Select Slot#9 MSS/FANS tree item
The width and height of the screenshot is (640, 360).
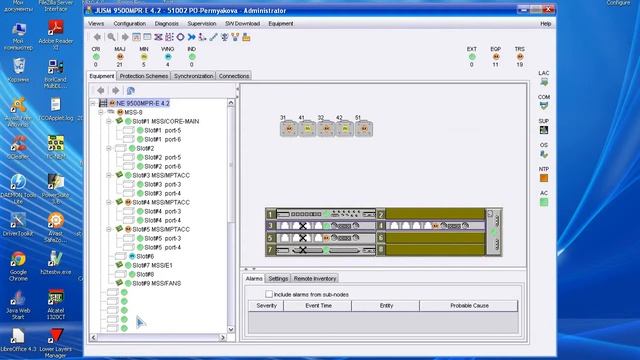point(156,283)
